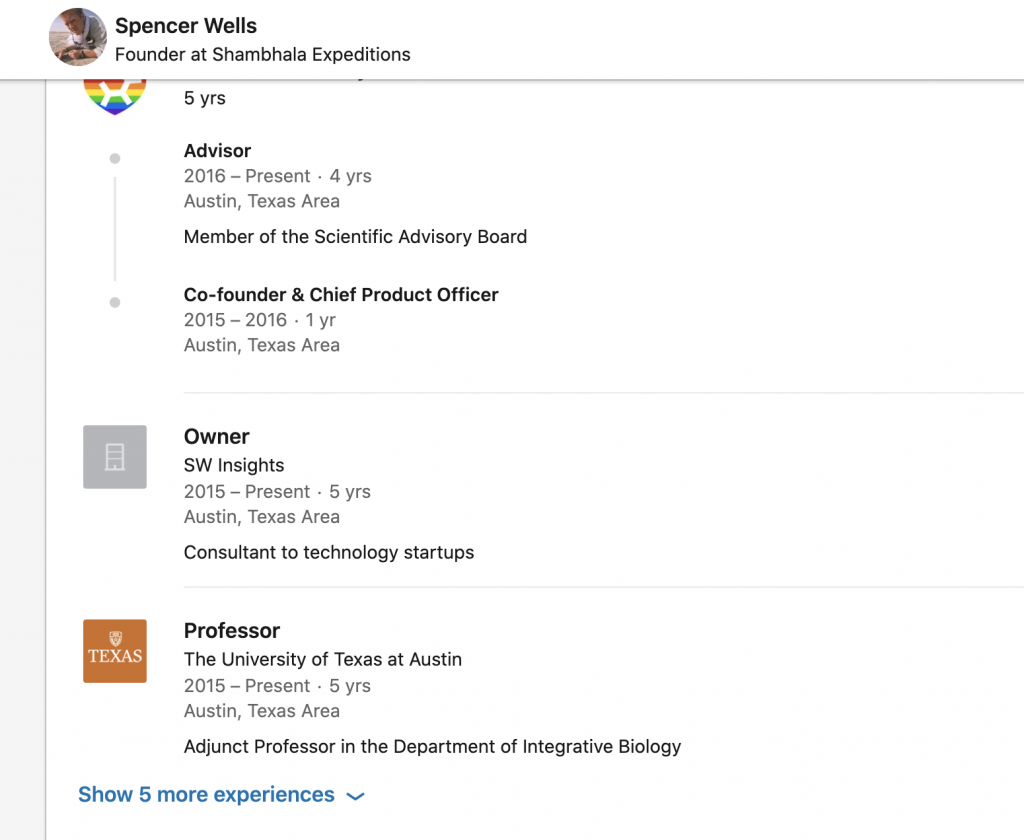Click the Adjunct Professor Integrative Biology description
This screenshot has width=1024, height=840.
432,746
